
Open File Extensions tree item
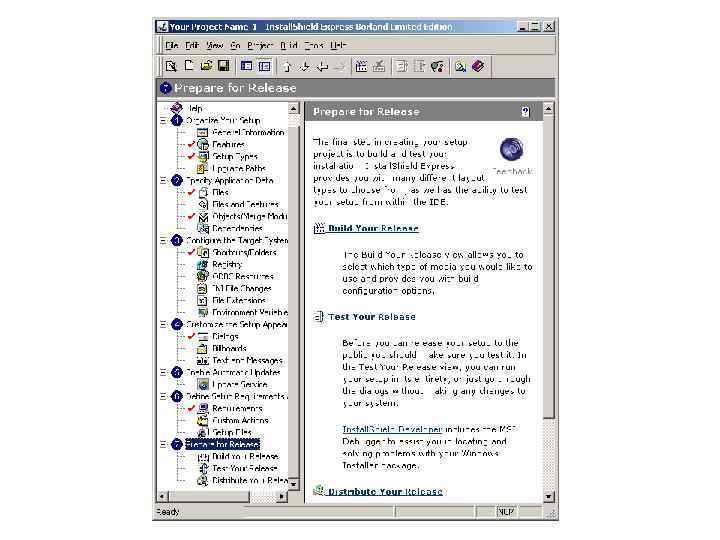(x=239, y=300)
